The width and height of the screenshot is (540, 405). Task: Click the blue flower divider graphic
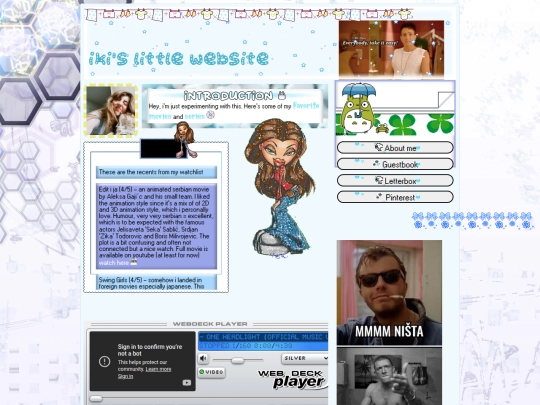pyautogui.click(x=472, y=220)
